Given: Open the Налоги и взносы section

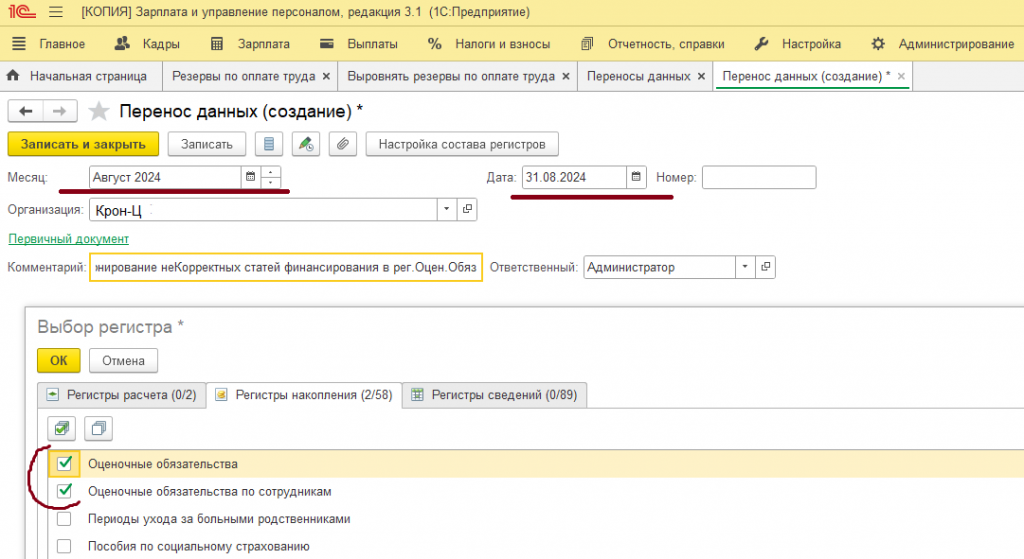Looking at the screenshot, I should [x=502, y=44].
